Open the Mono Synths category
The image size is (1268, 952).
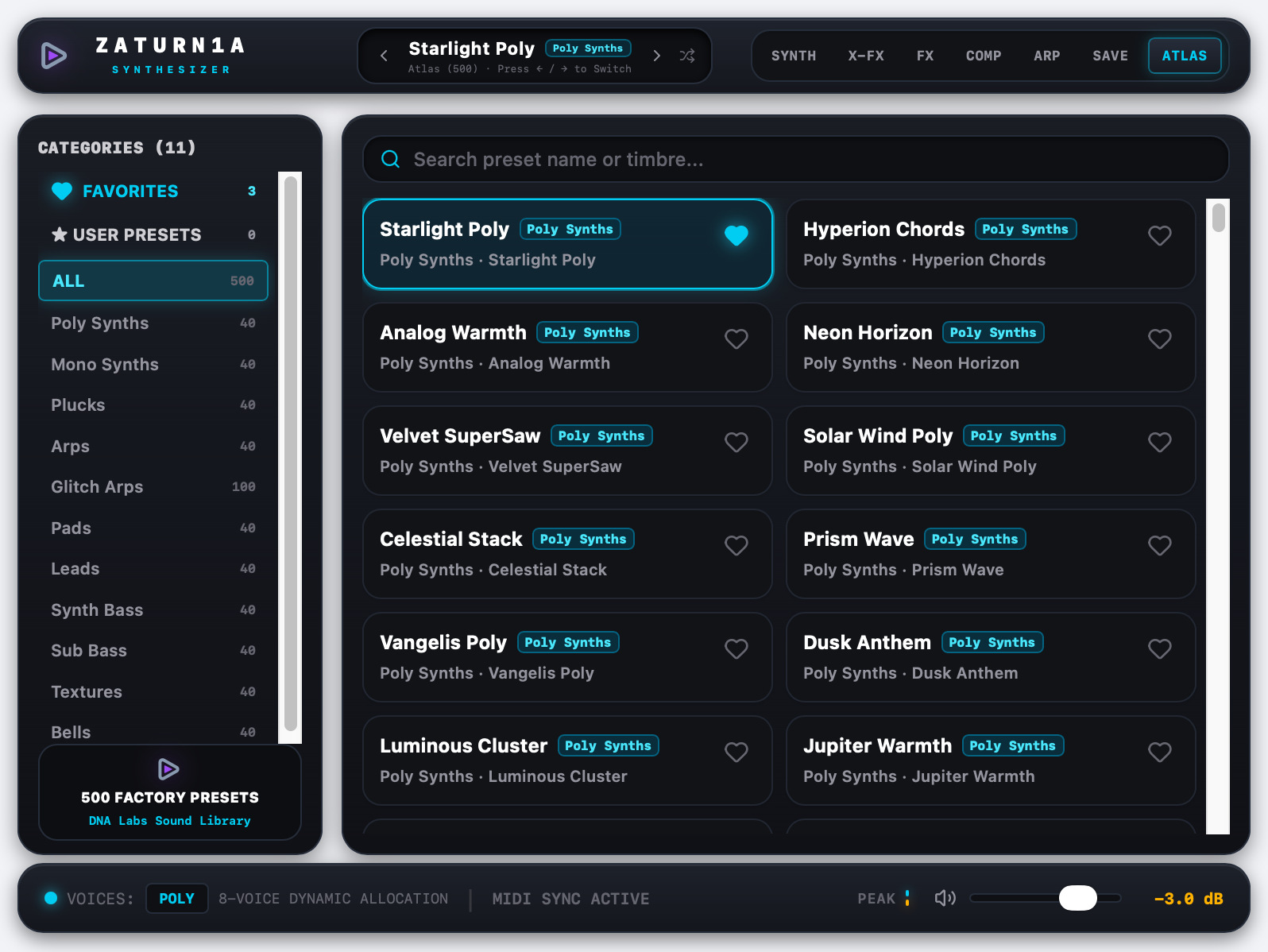click(x=153, y=364)
